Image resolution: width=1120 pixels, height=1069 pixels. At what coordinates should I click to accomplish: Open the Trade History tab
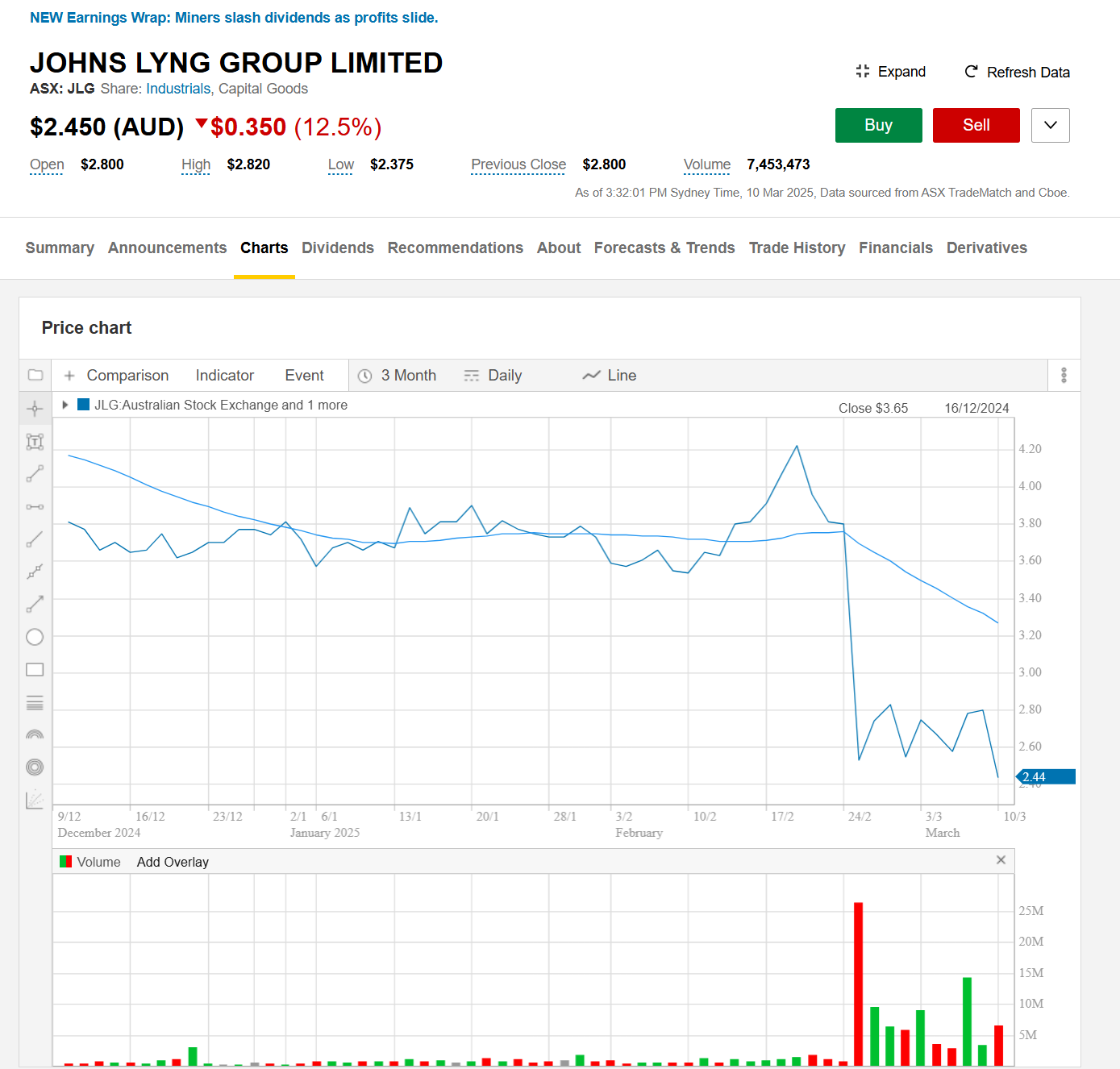[x=796, y=248]
